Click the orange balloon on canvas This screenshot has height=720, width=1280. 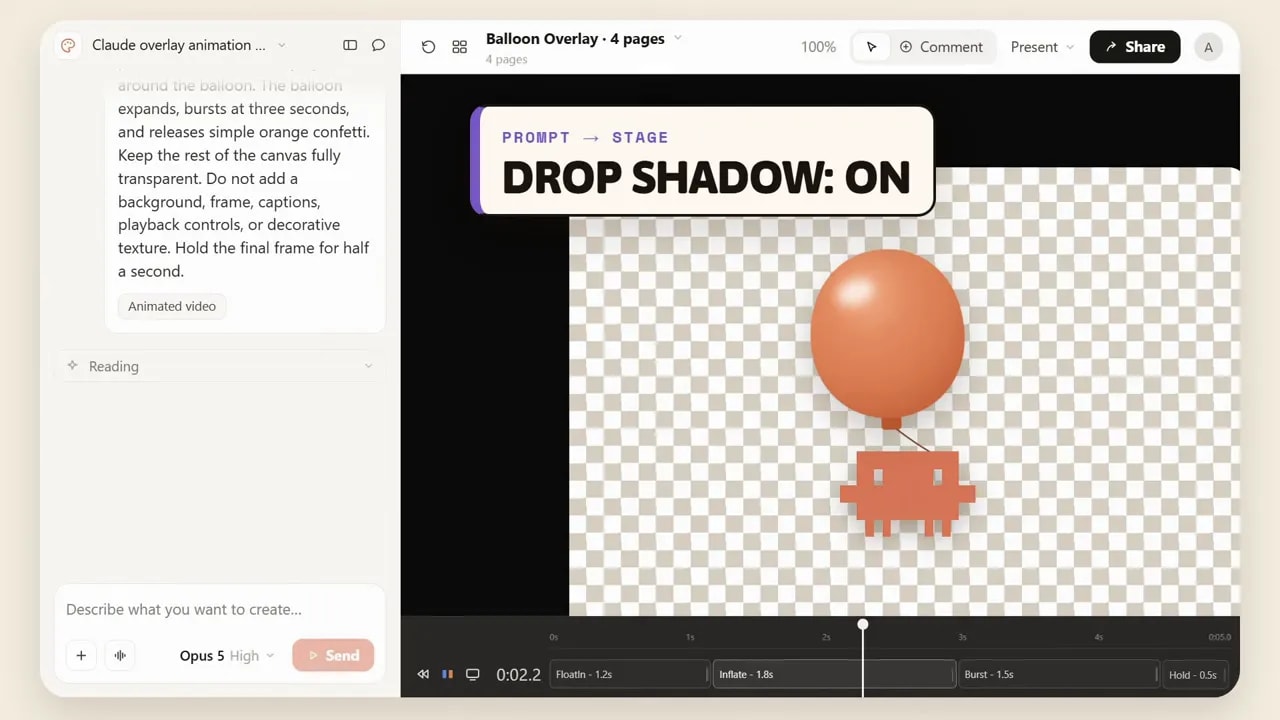(888, 333)
